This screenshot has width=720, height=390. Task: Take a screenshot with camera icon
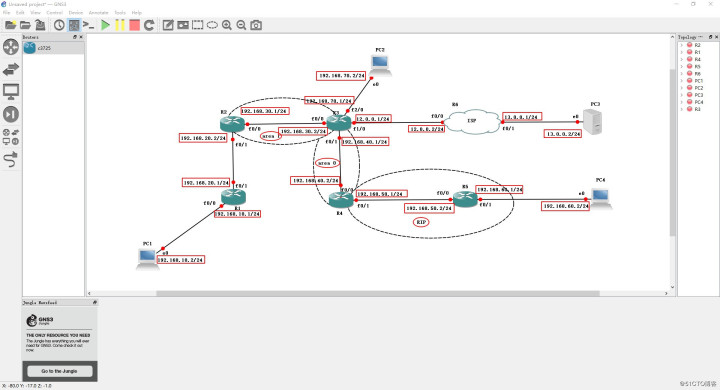pyautogui.click(x=256, y=25)
